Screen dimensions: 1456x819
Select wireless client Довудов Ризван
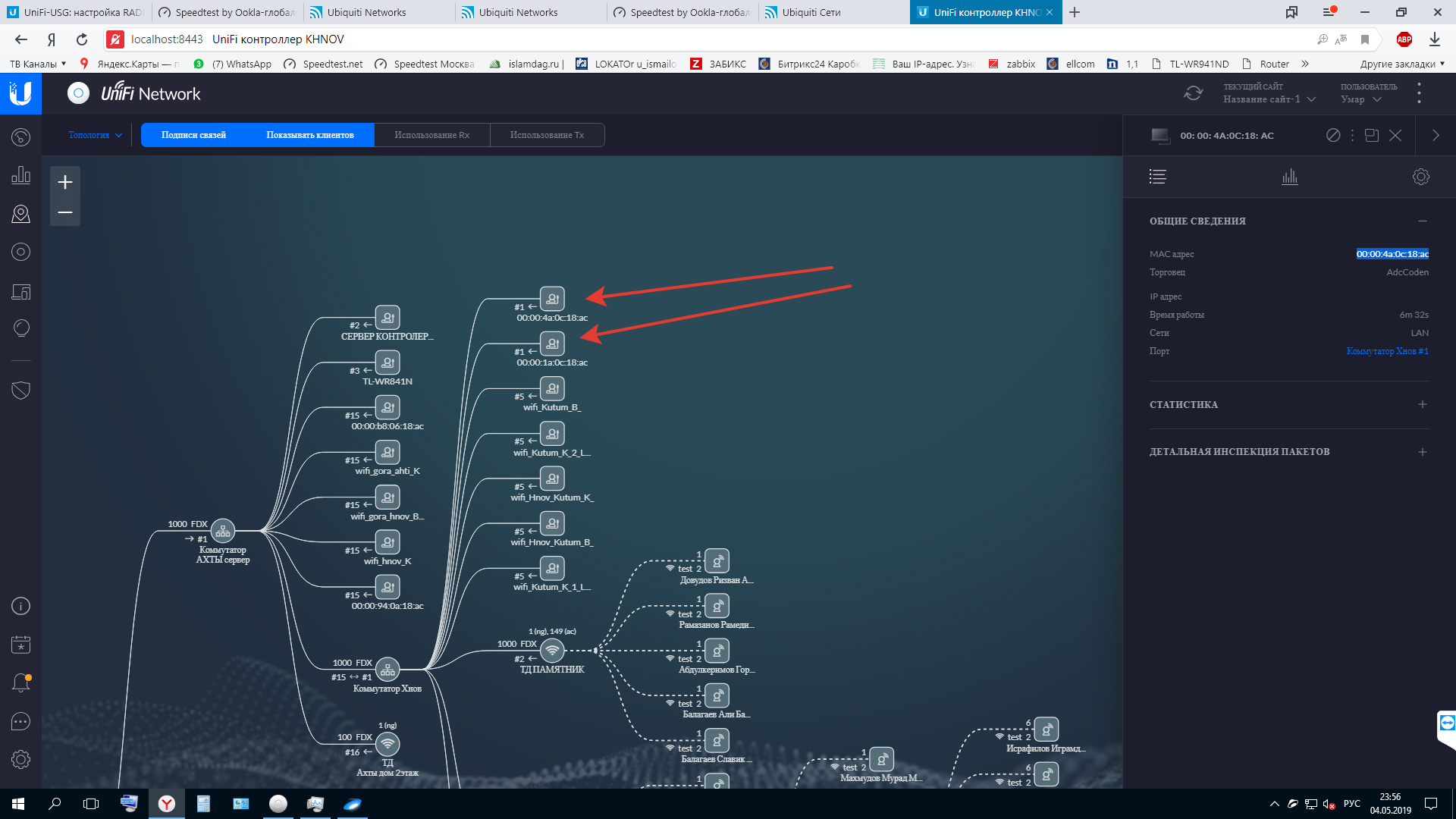point(717,561)
